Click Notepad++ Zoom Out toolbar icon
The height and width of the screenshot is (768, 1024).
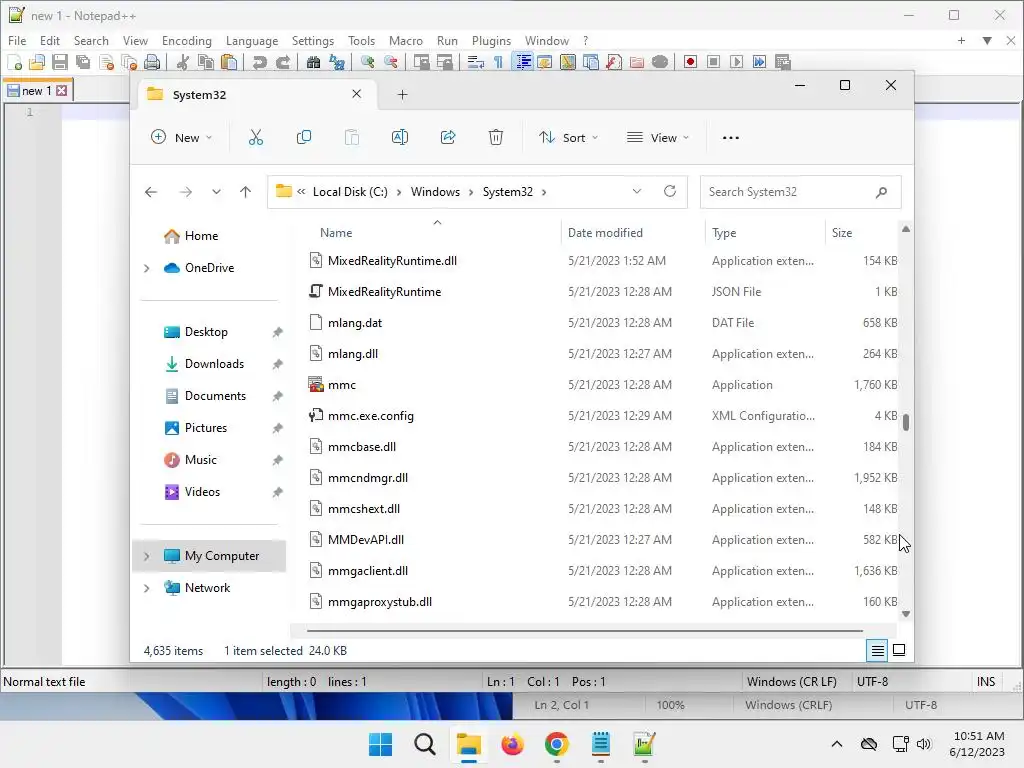(391, 62)
